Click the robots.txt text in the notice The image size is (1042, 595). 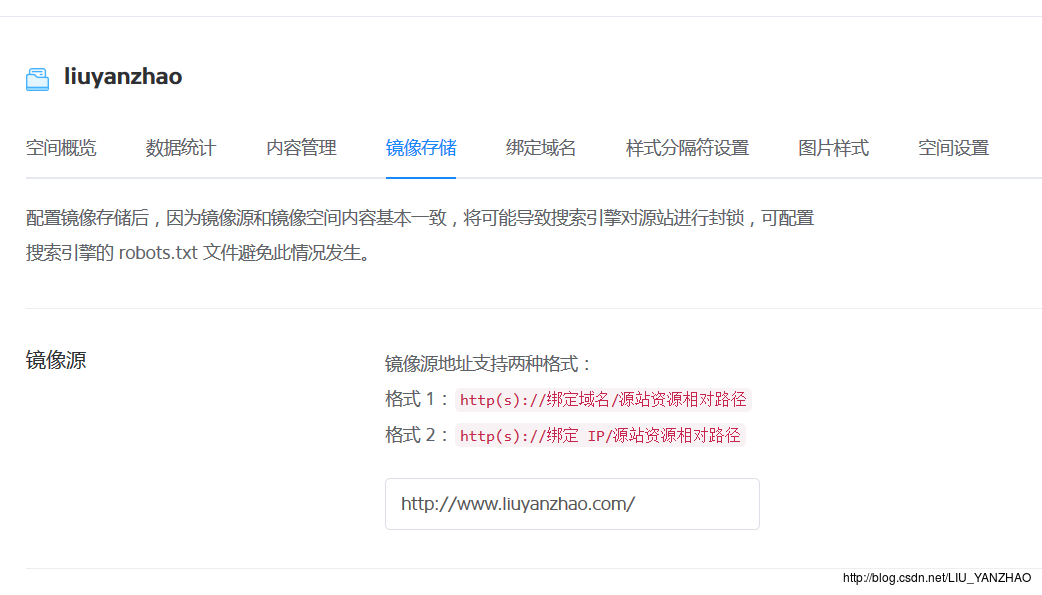point(158,253)
